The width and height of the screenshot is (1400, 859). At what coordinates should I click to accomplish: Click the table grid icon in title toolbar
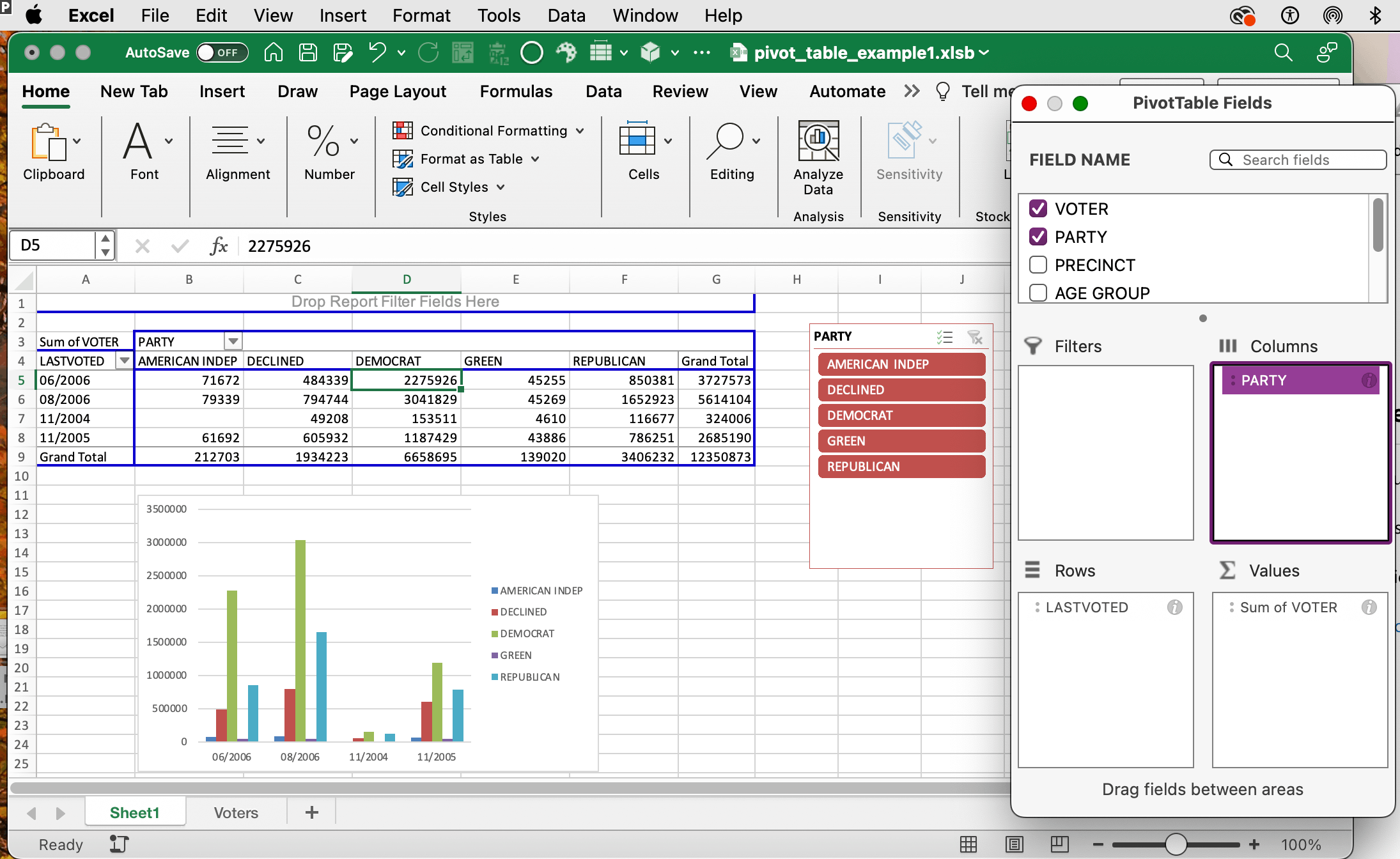tap(601, 52)
